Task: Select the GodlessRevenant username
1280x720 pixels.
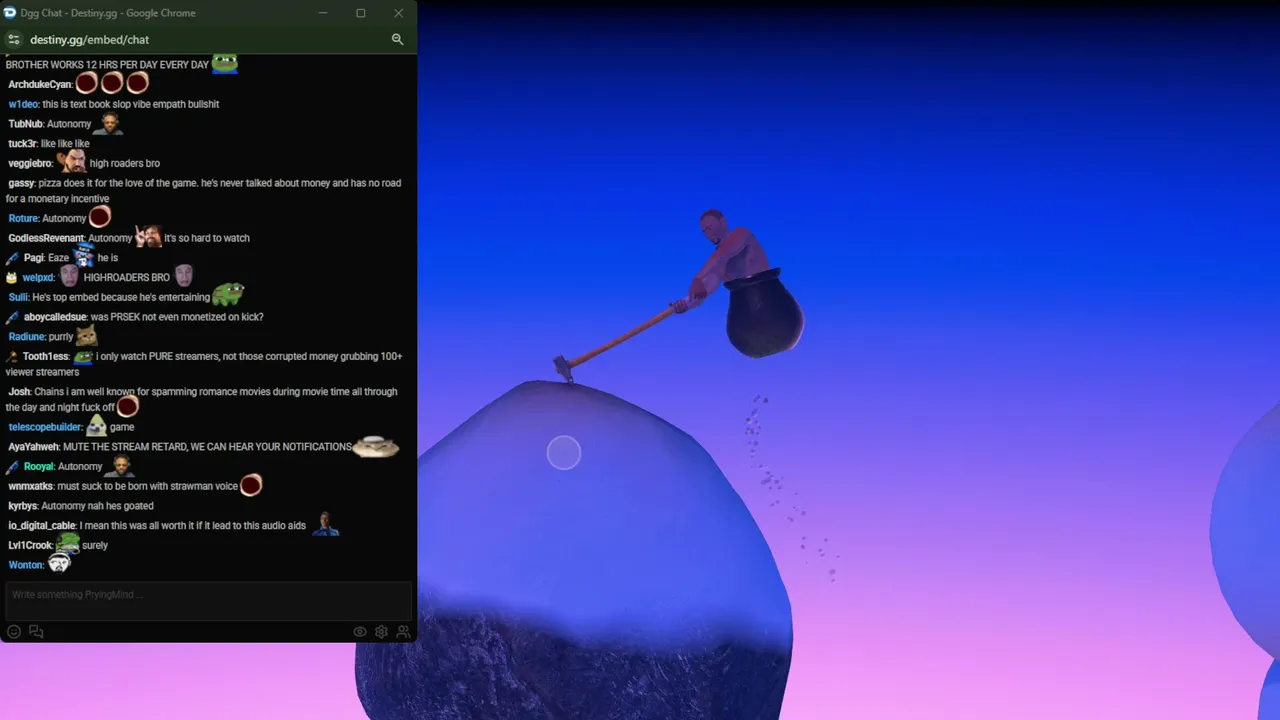Action: pyautogui.click(x=46, y=238)
